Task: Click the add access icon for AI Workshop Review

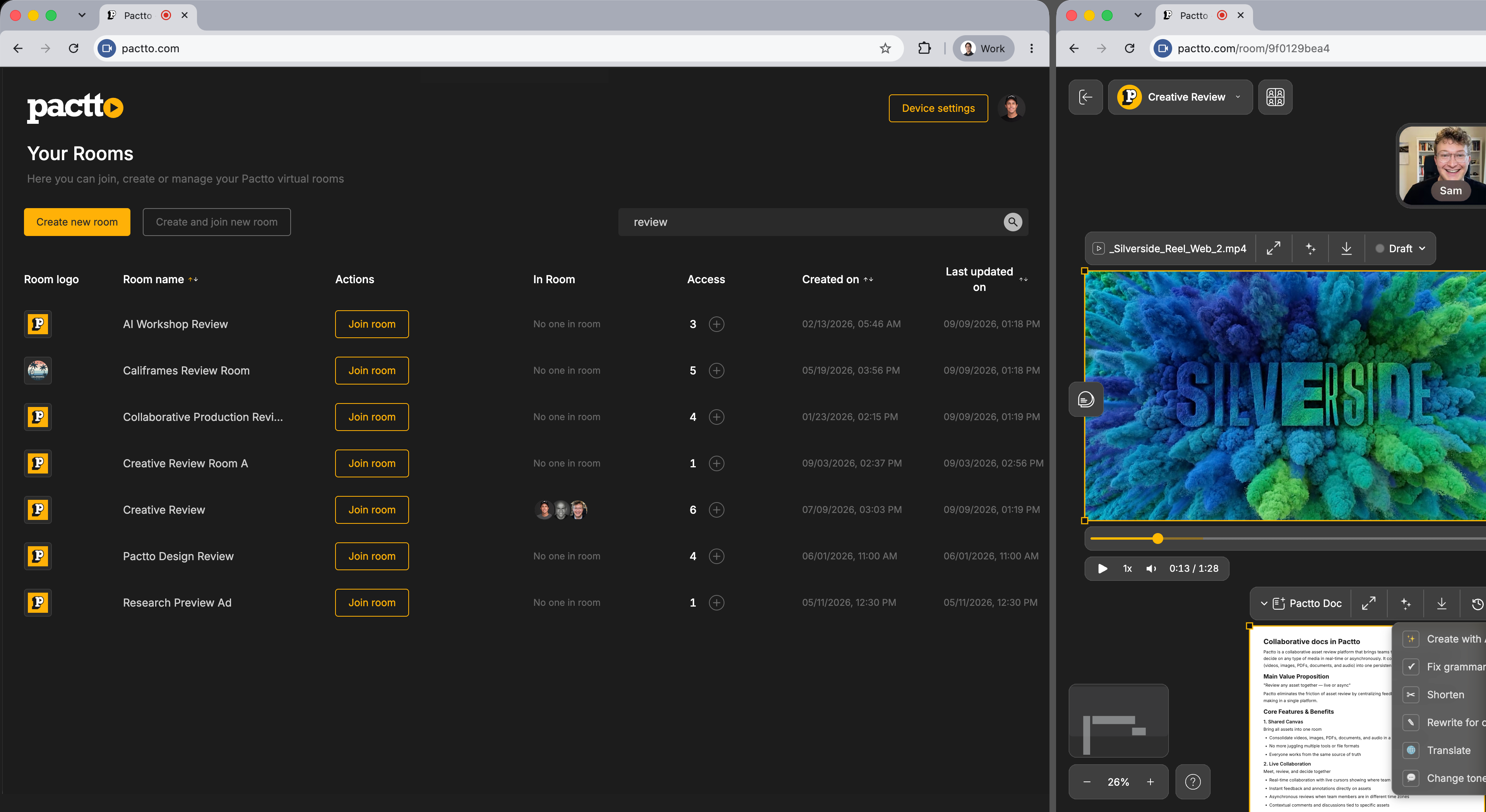Action: [716, 324]
